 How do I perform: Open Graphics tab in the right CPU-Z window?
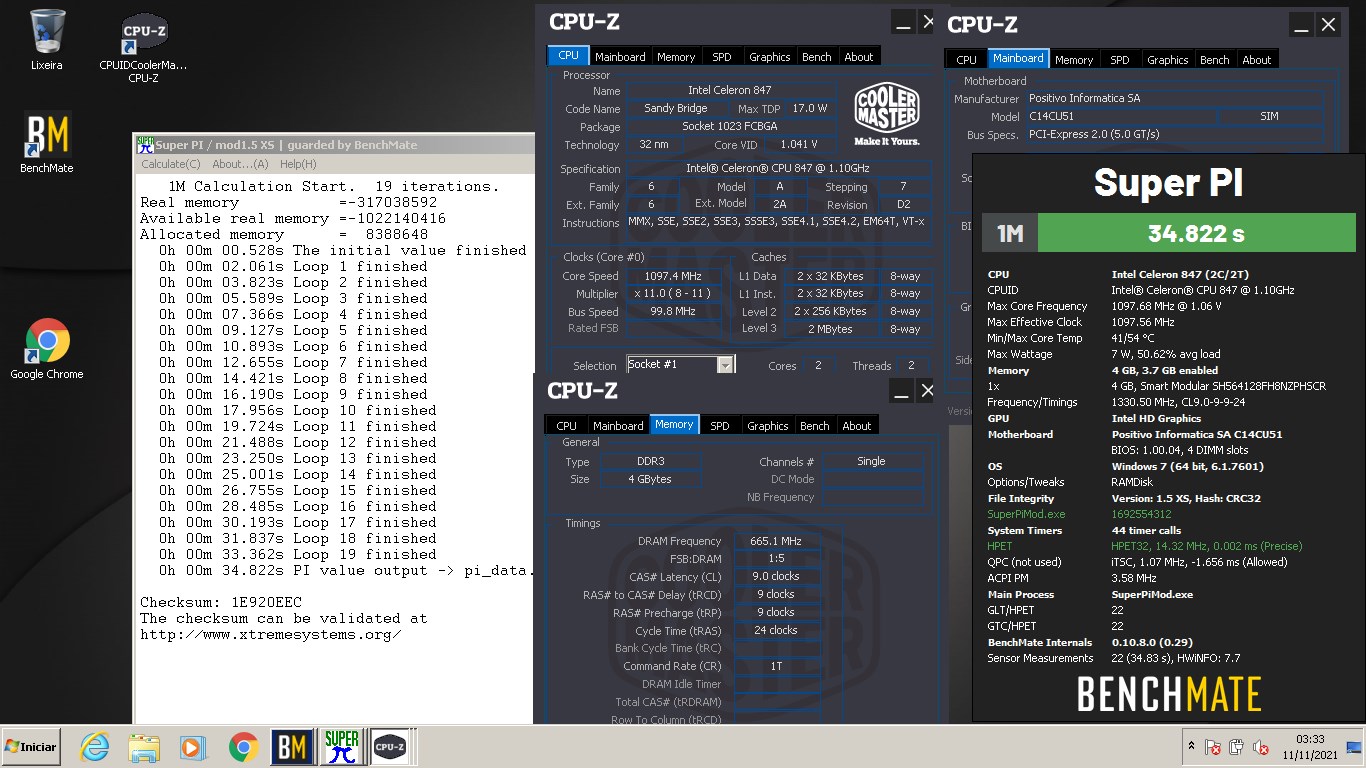pos(1168,60)
